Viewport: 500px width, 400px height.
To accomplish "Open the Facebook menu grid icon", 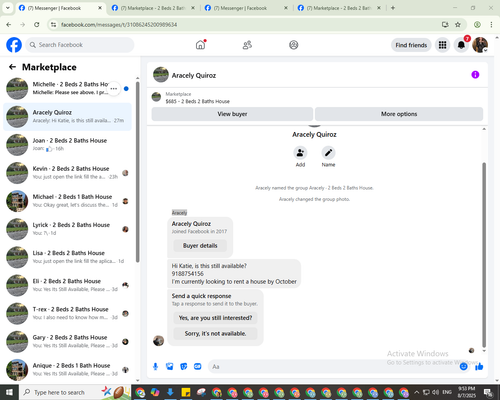I will (x=442, y=45).
